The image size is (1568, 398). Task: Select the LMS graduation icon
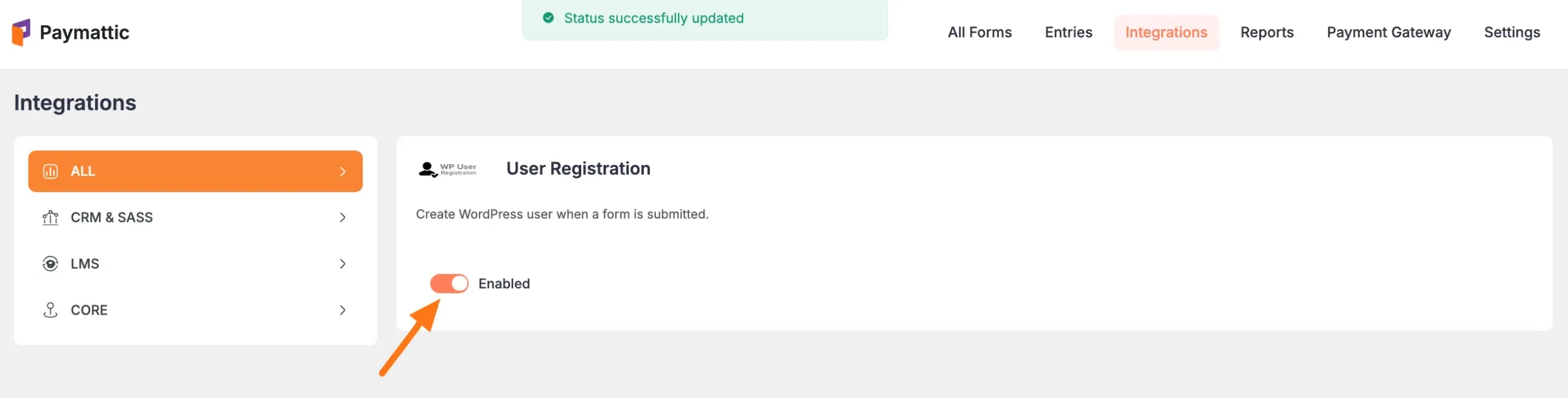[51, 263]
